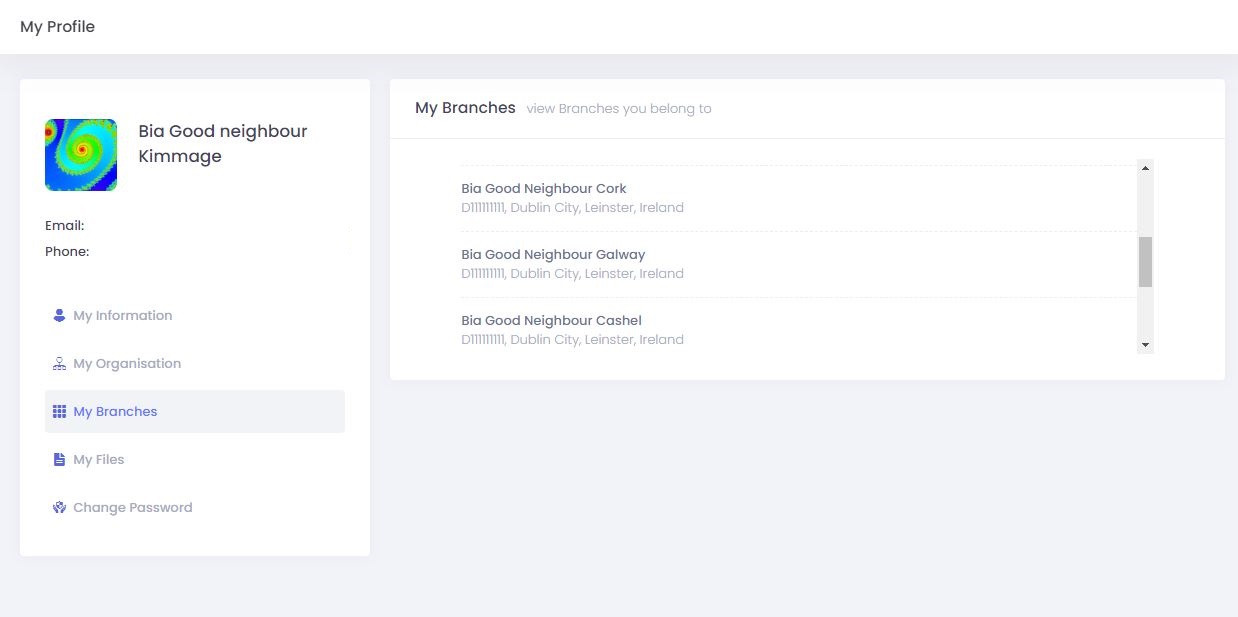
Task: Click the My Branches panel heading
Action: (465, 108)
